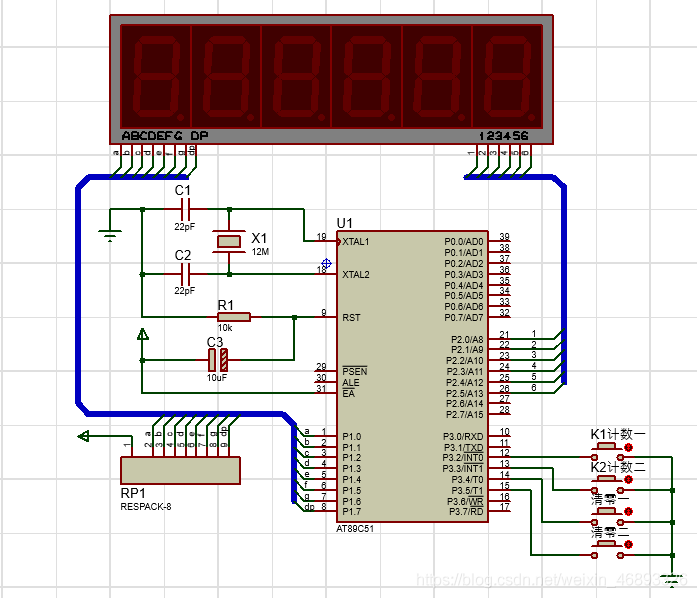Select resistor R1 10k symbol

tap(234, 317)
